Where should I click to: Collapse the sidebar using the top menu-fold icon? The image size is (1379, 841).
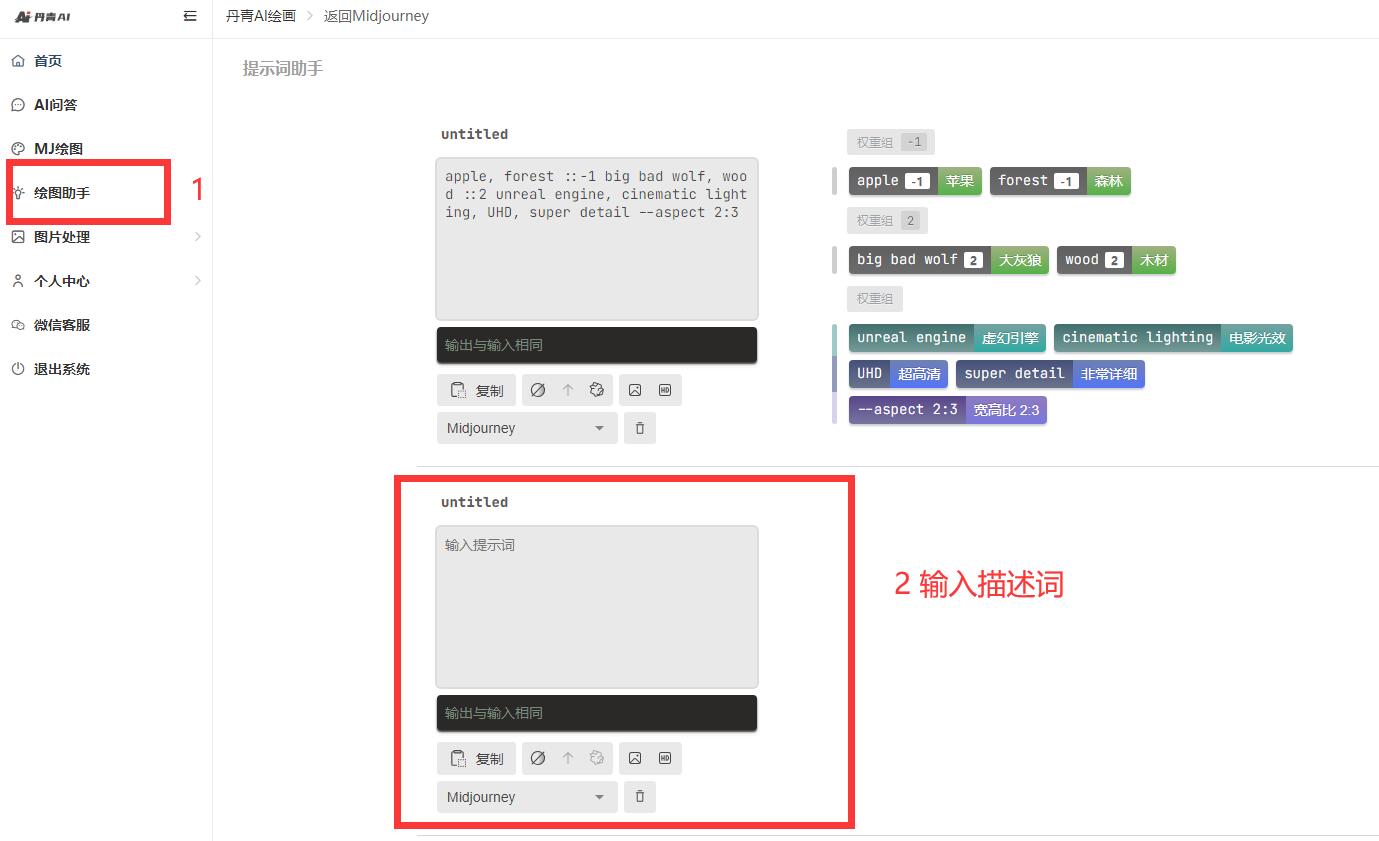pyautogui.click(x=190, y=16)
